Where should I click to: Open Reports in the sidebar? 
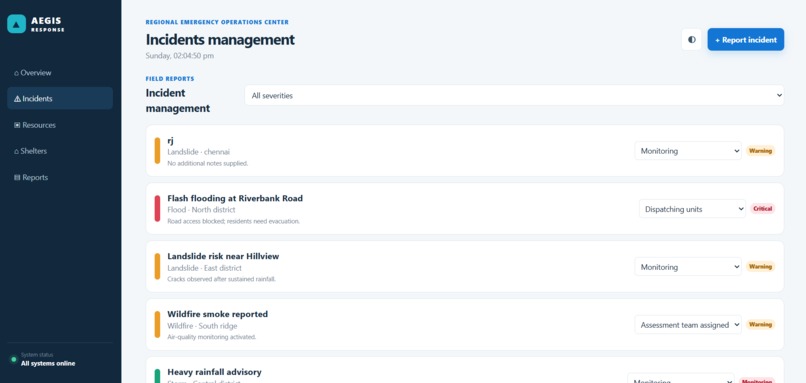(60, 177)
